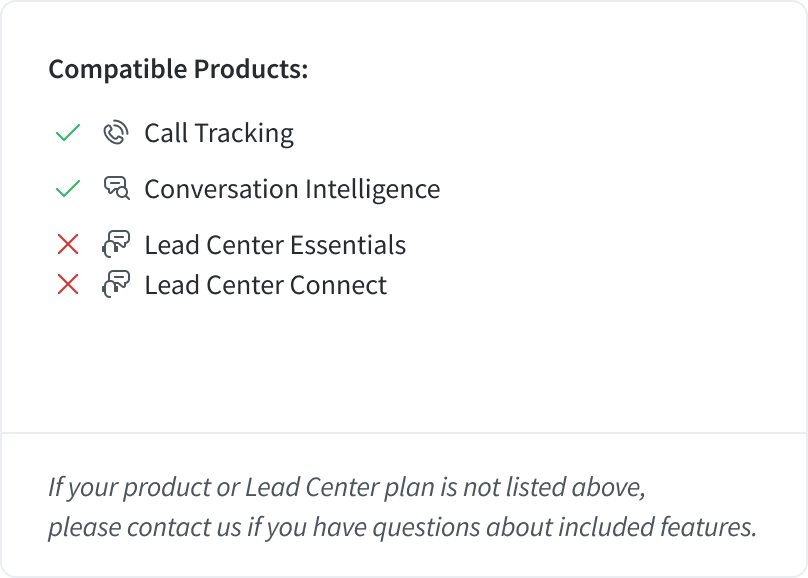The image size is (808, 578).
Task: Click green checkmark beside Conversation Intelligence
Action: 68,189
